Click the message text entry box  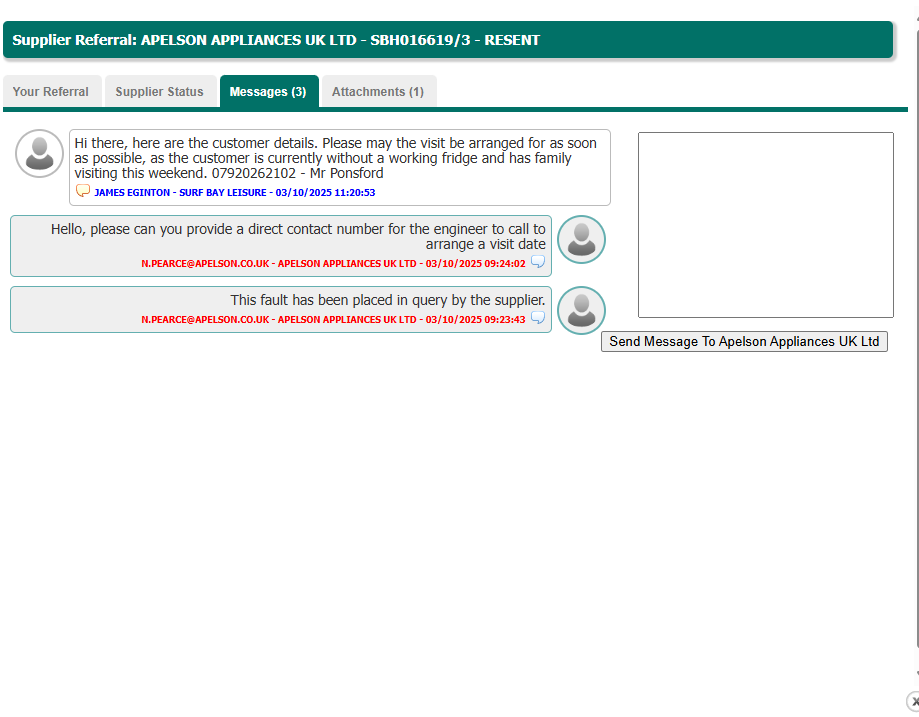point(765,225)
